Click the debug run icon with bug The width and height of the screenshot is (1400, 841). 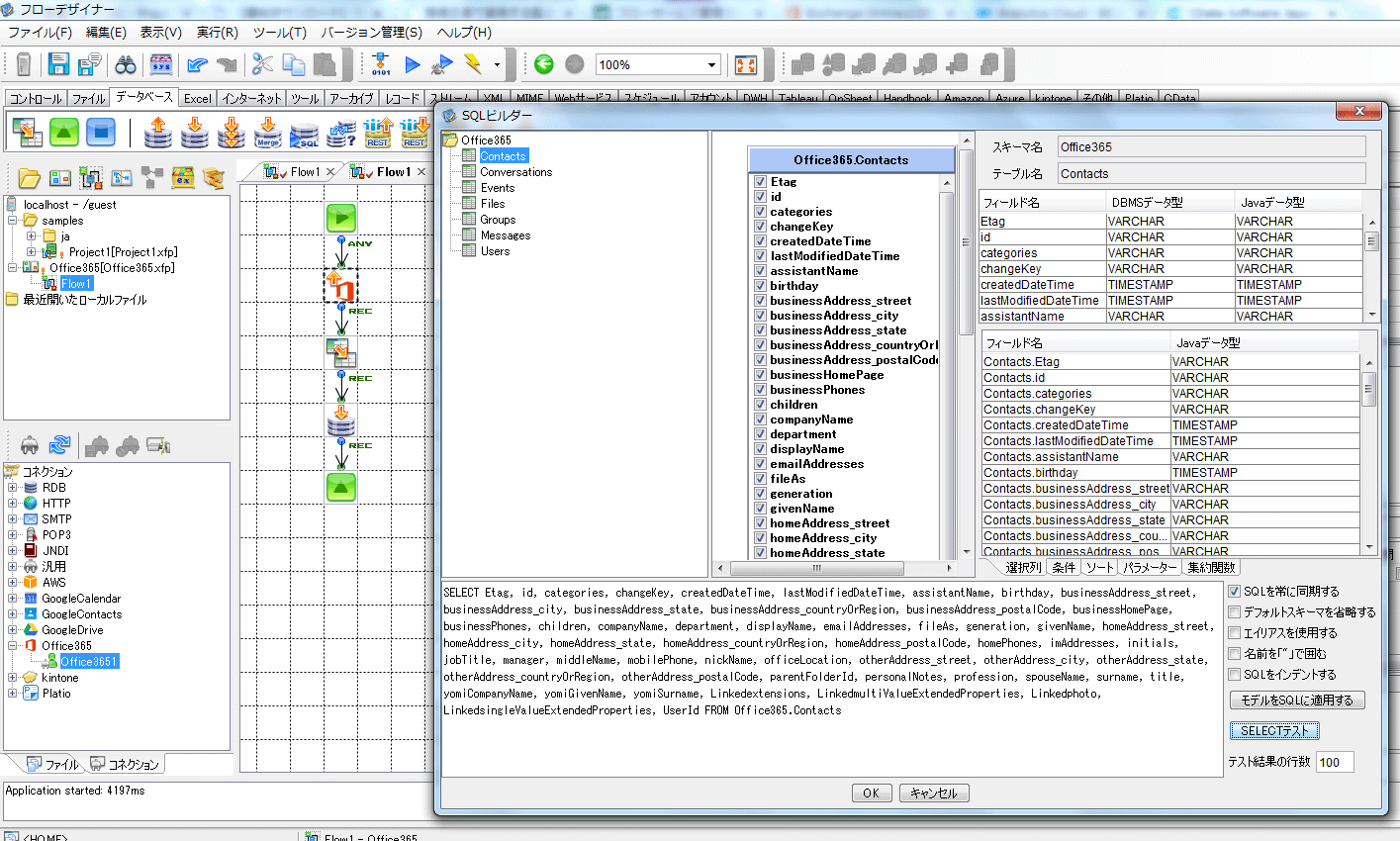[443, 65]
